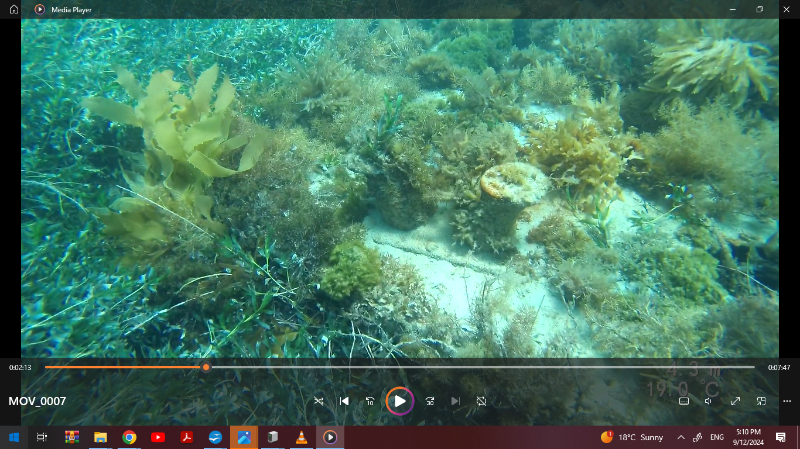Click the MOV_0007 video title

37,401
